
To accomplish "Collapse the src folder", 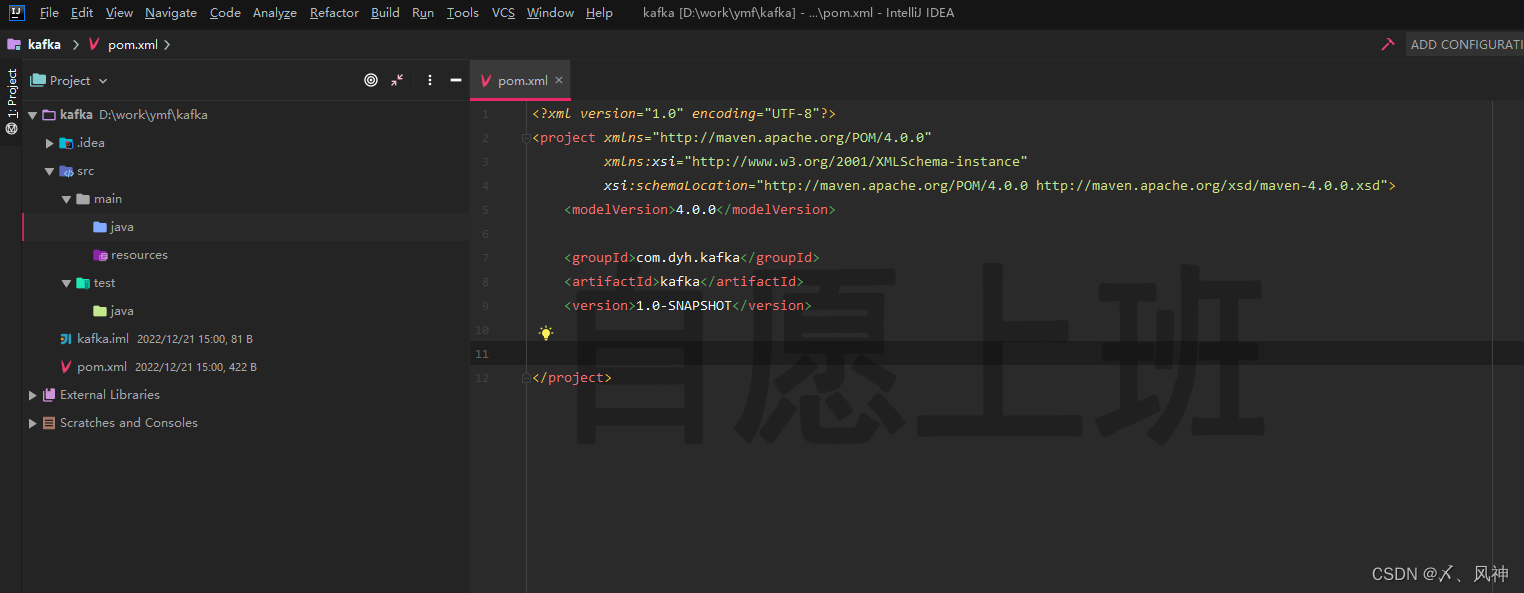I will (49, 171).
